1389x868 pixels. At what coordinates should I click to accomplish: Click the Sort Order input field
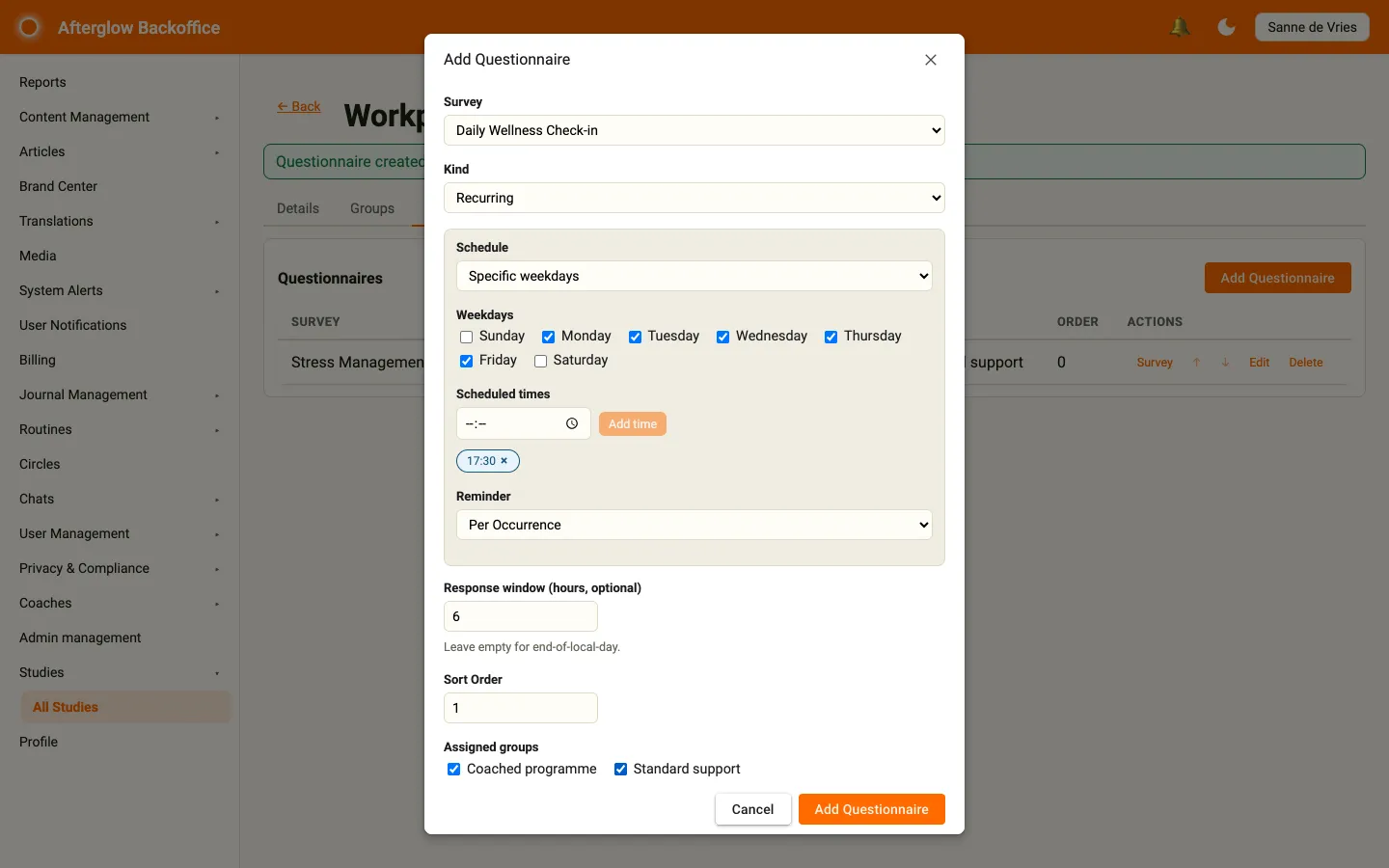pyautogui.click(x=521, y=708)
